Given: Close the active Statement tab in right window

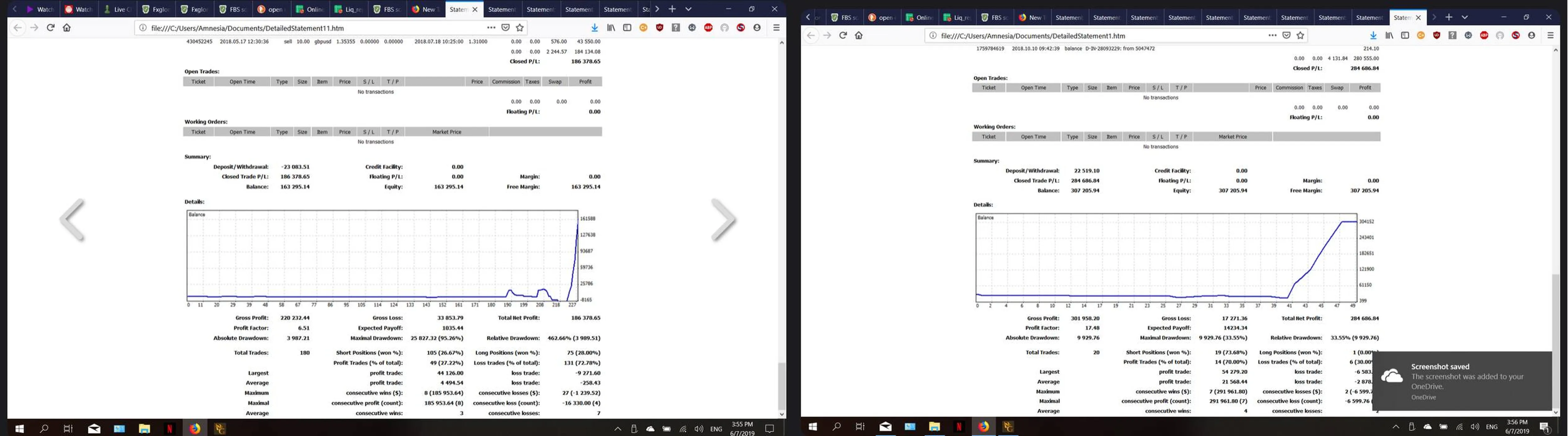Looking at the screenshot, I should point(1418,17).
